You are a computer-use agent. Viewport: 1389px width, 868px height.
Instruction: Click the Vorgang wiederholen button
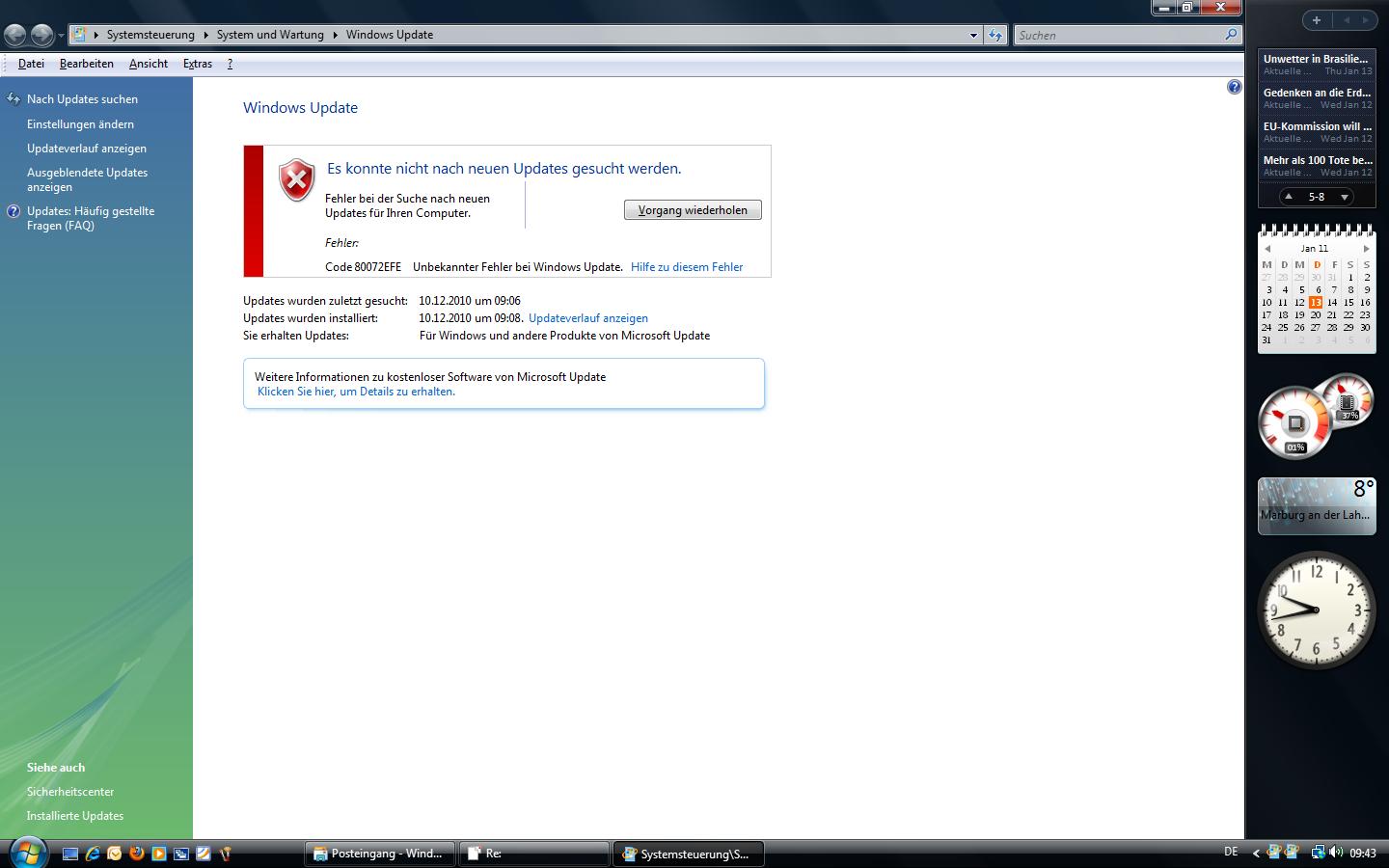pos(693,210)
